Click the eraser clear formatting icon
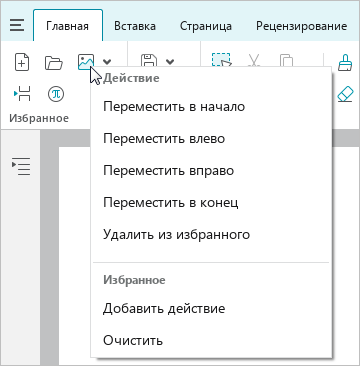 point(345,94)
